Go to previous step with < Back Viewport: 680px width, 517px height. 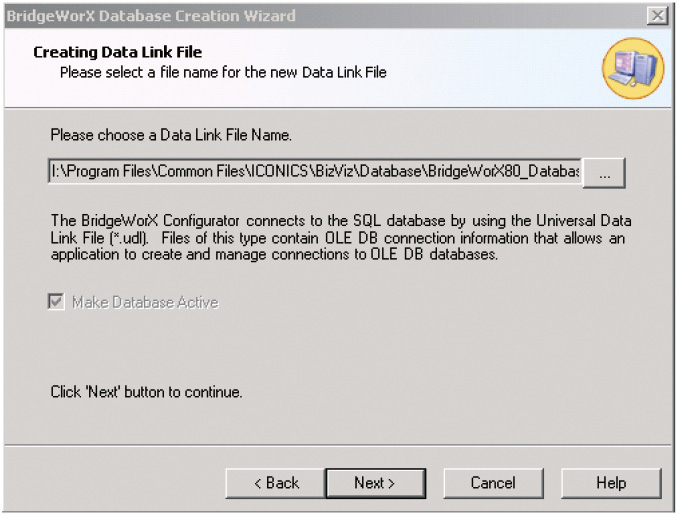[275, 483]
